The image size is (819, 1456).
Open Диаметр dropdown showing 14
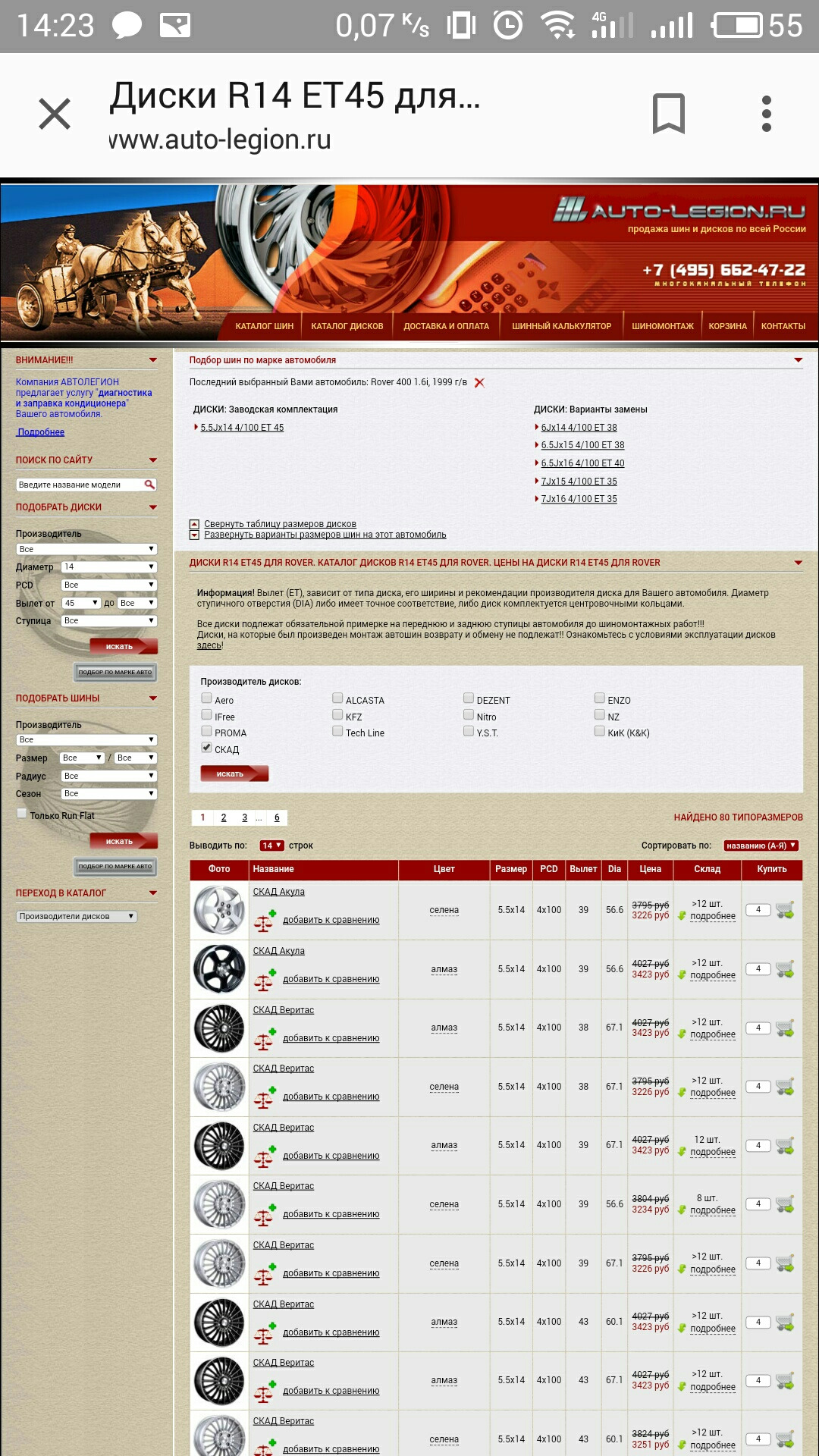click(x=109, y=567)
